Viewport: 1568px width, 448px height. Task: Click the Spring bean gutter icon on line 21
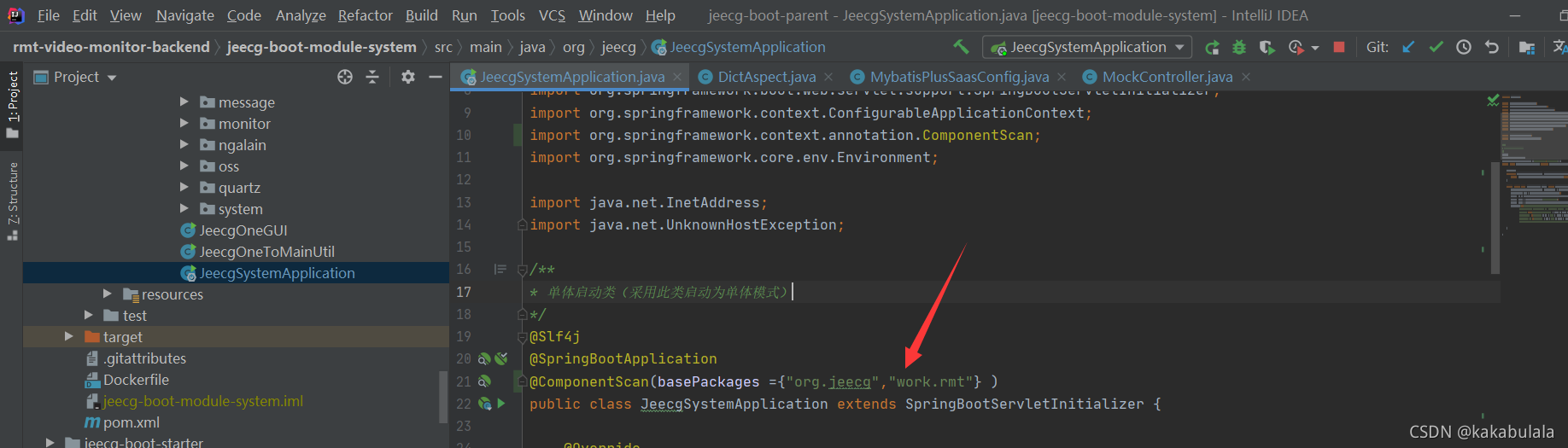tap(484, 381)
